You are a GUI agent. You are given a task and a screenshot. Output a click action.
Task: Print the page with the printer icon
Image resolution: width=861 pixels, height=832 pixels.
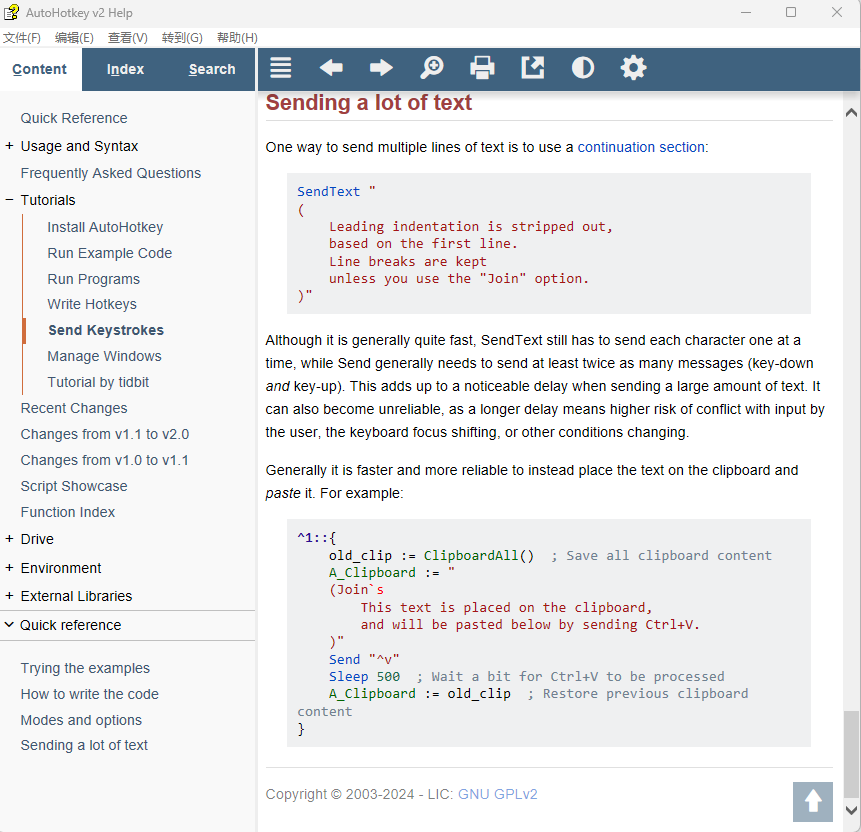(482, 68)
